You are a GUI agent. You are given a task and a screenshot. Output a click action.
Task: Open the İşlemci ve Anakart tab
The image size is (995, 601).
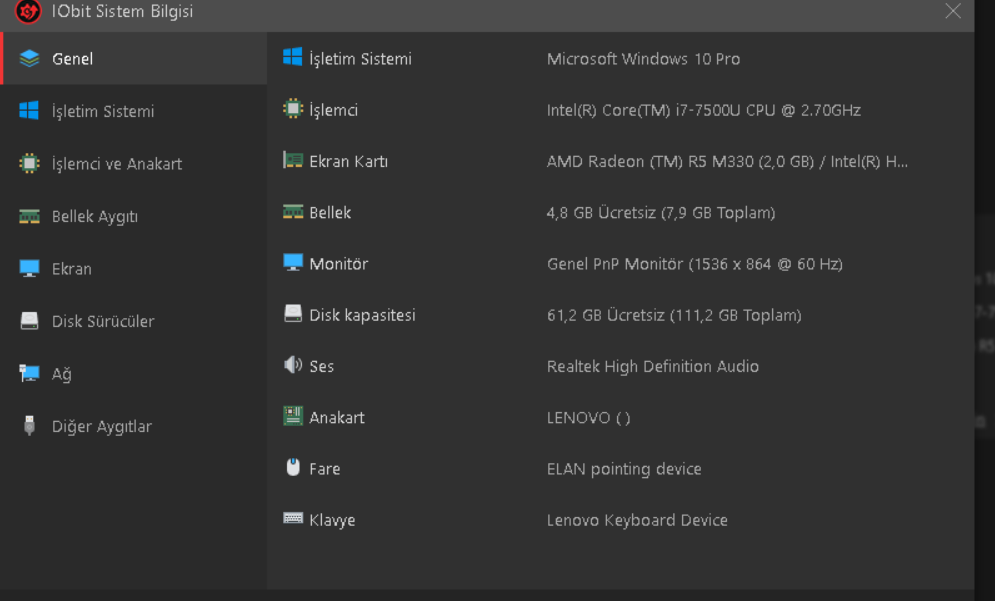pyautogui.click(x=117, y=164)
